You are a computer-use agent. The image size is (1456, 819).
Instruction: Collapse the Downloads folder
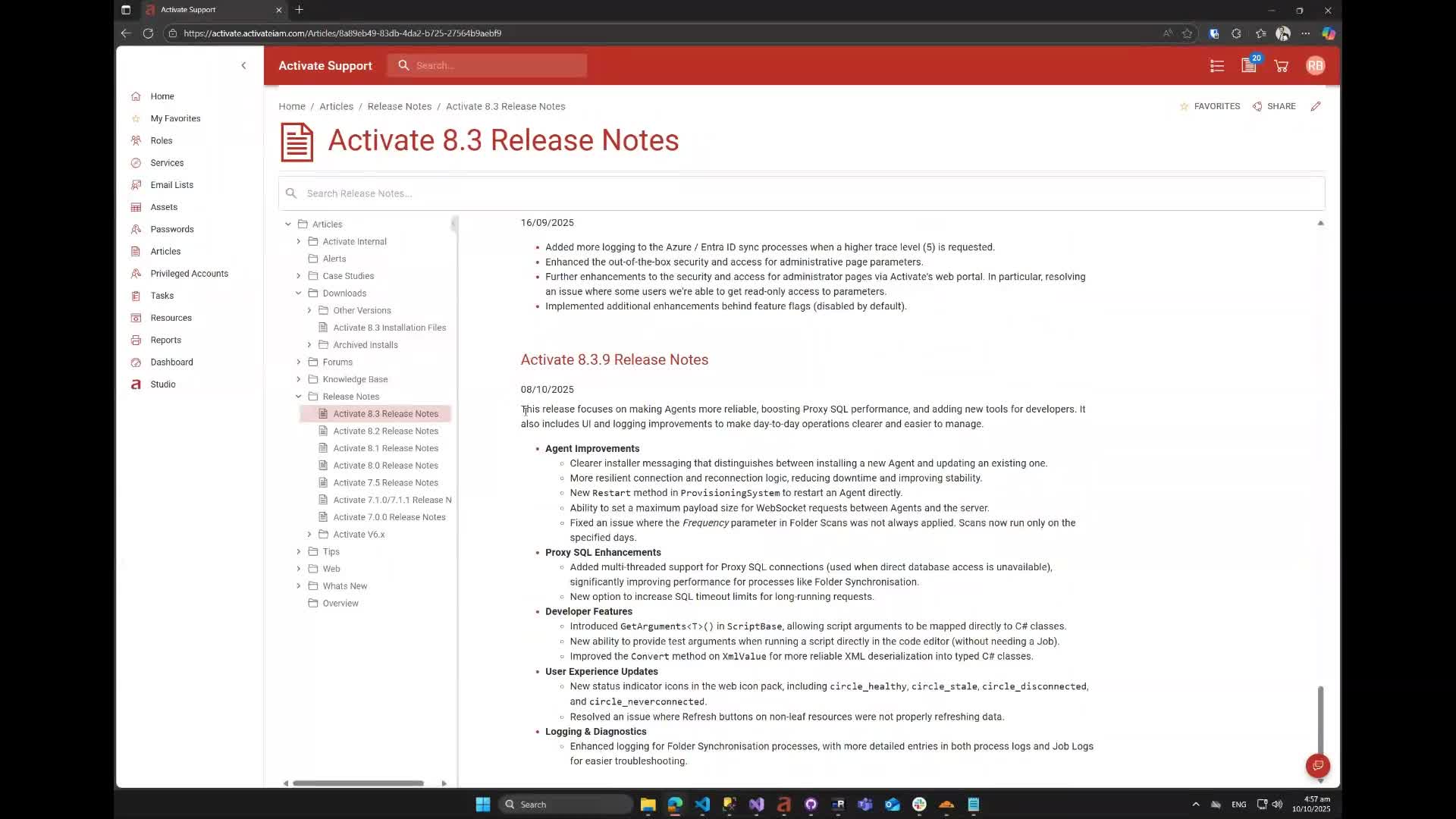299,293
